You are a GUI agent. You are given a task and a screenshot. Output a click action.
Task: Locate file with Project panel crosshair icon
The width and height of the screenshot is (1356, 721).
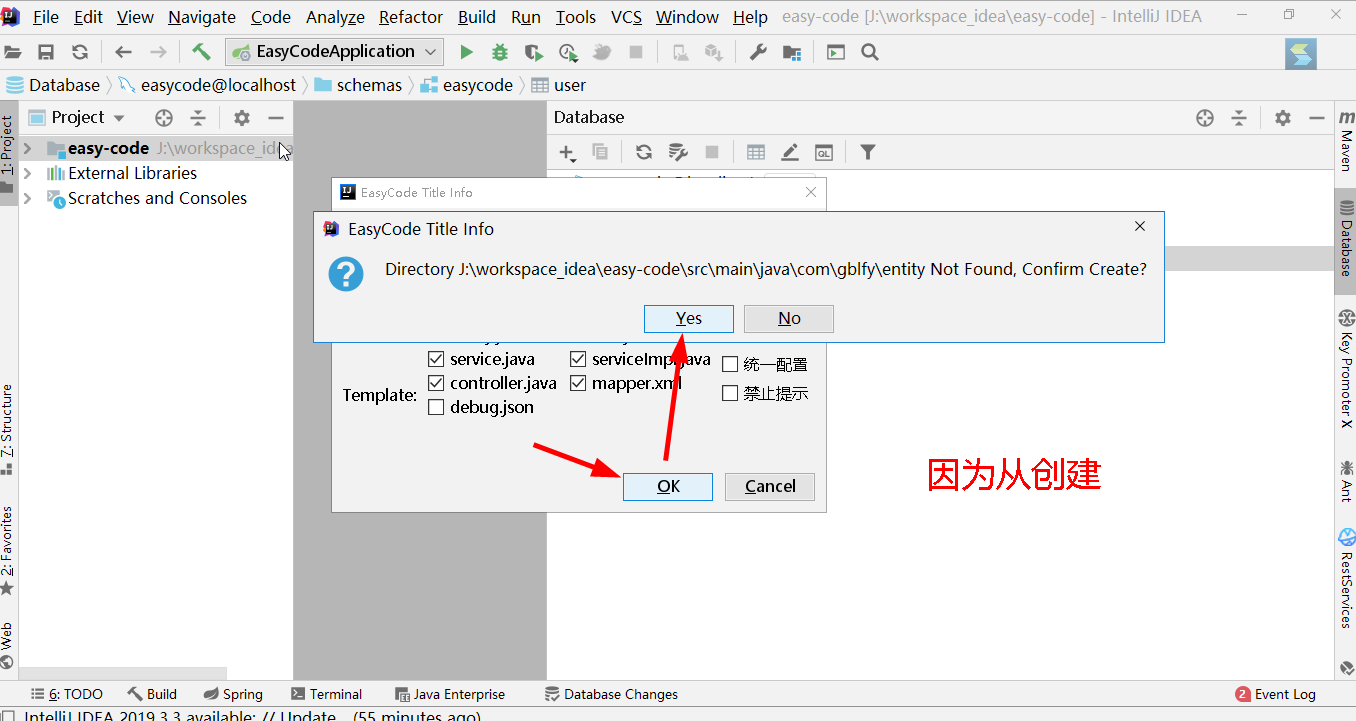(164, 118)
